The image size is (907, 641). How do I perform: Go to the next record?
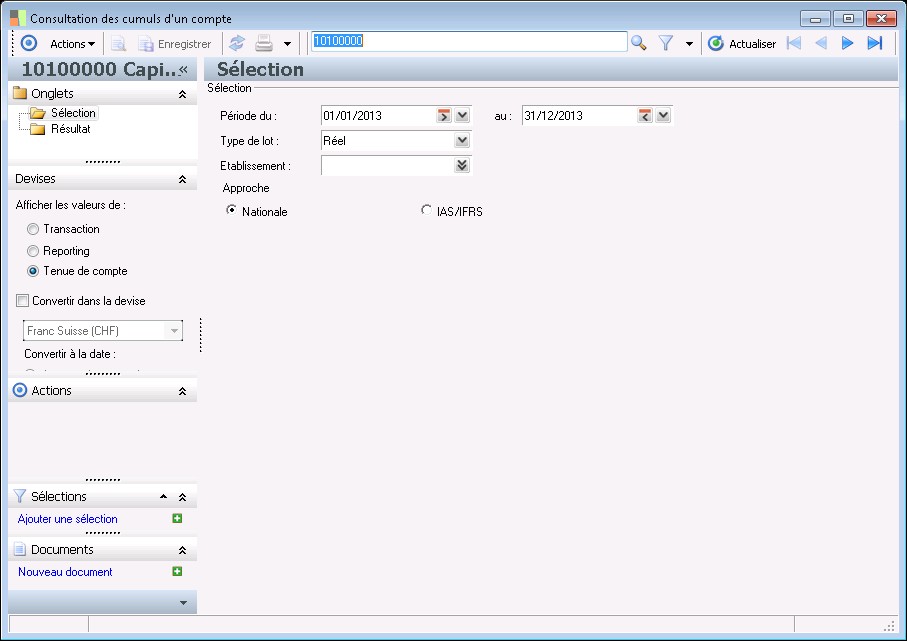pyautogui.click(x=847, y=43)
